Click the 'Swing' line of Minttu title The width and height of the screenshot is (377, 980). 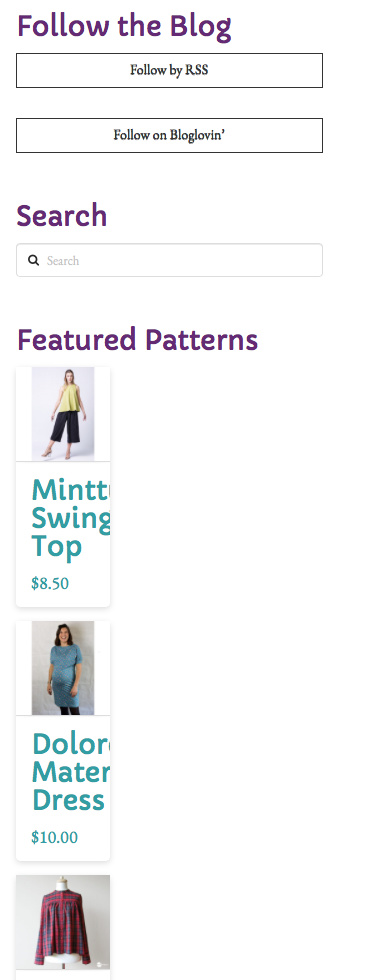pos(71,518)
